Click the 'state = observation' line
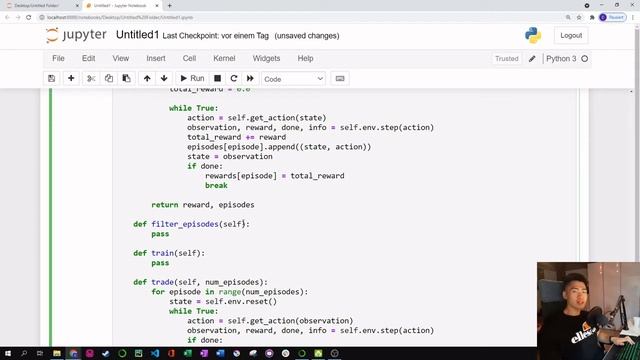The height and width of the screenshot is (360, 640). click(x=230, y=157)
